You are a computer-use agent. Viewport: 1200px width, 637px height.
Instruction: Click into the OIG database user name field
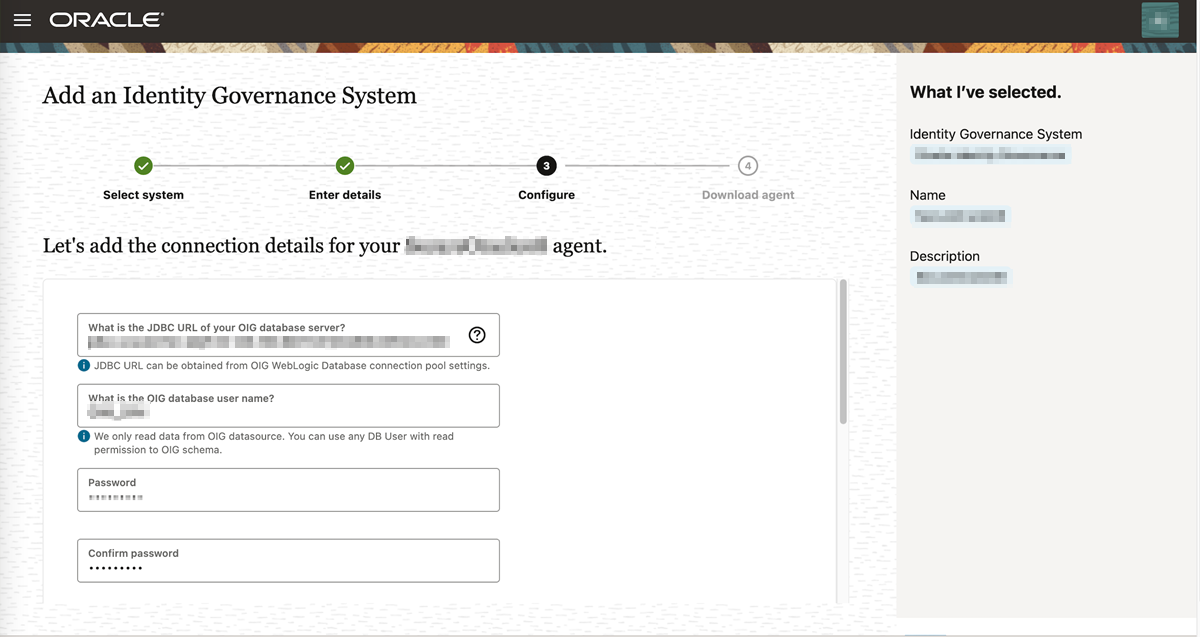[x=288, y=405]
